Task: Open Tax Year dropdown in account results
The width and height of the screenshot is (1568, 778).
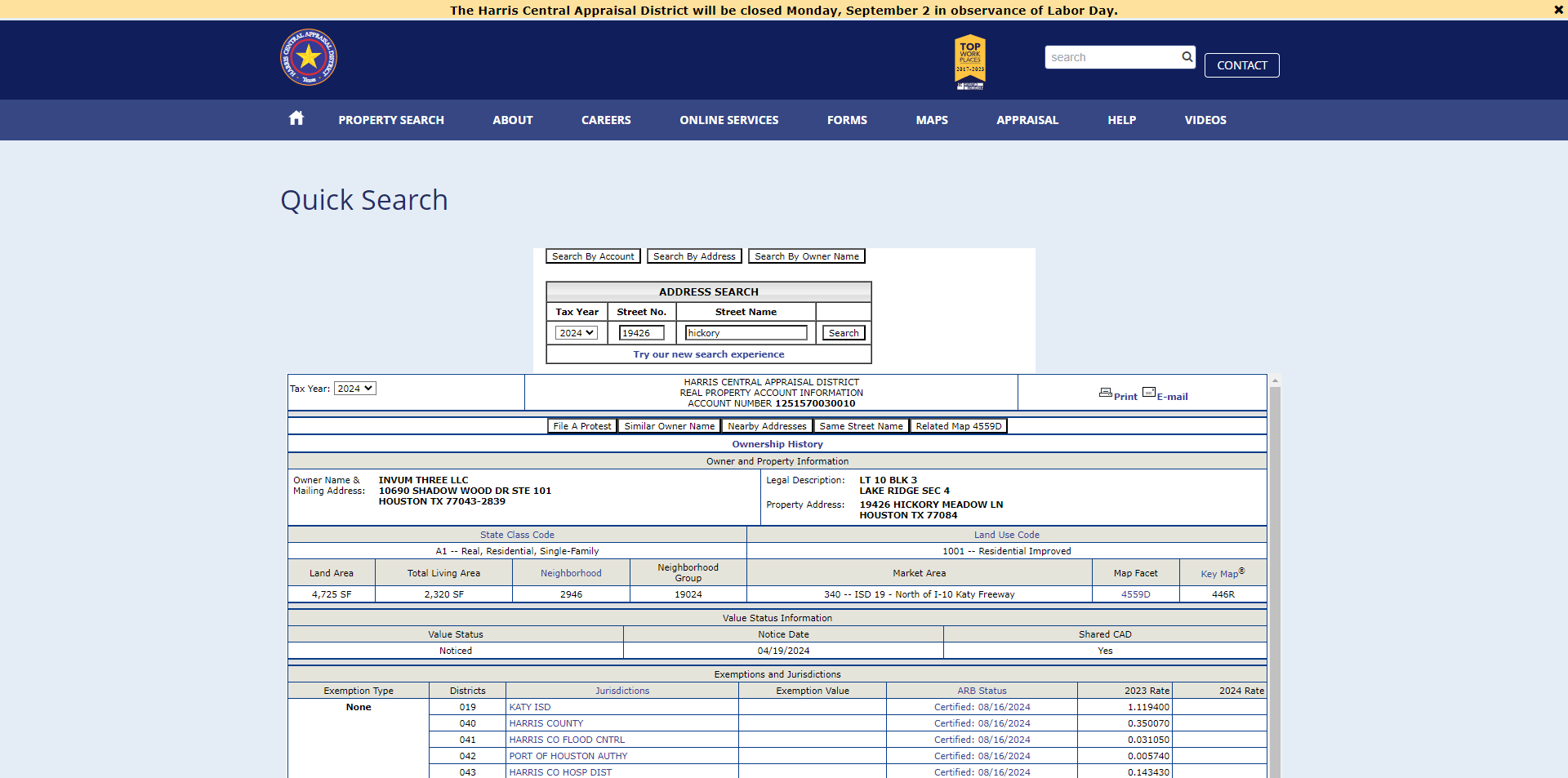Action: pyautogui.click(x=355, y=389)
